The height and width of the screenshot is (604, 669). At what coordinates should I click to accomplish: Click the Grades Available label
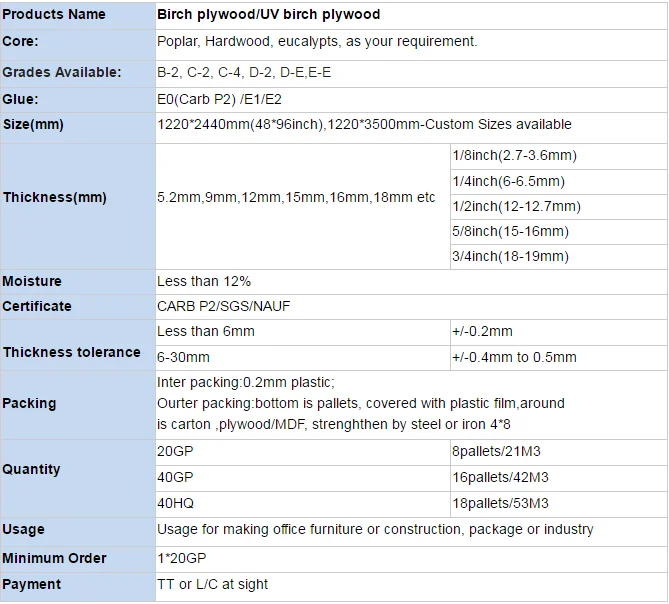pos(62,72)
